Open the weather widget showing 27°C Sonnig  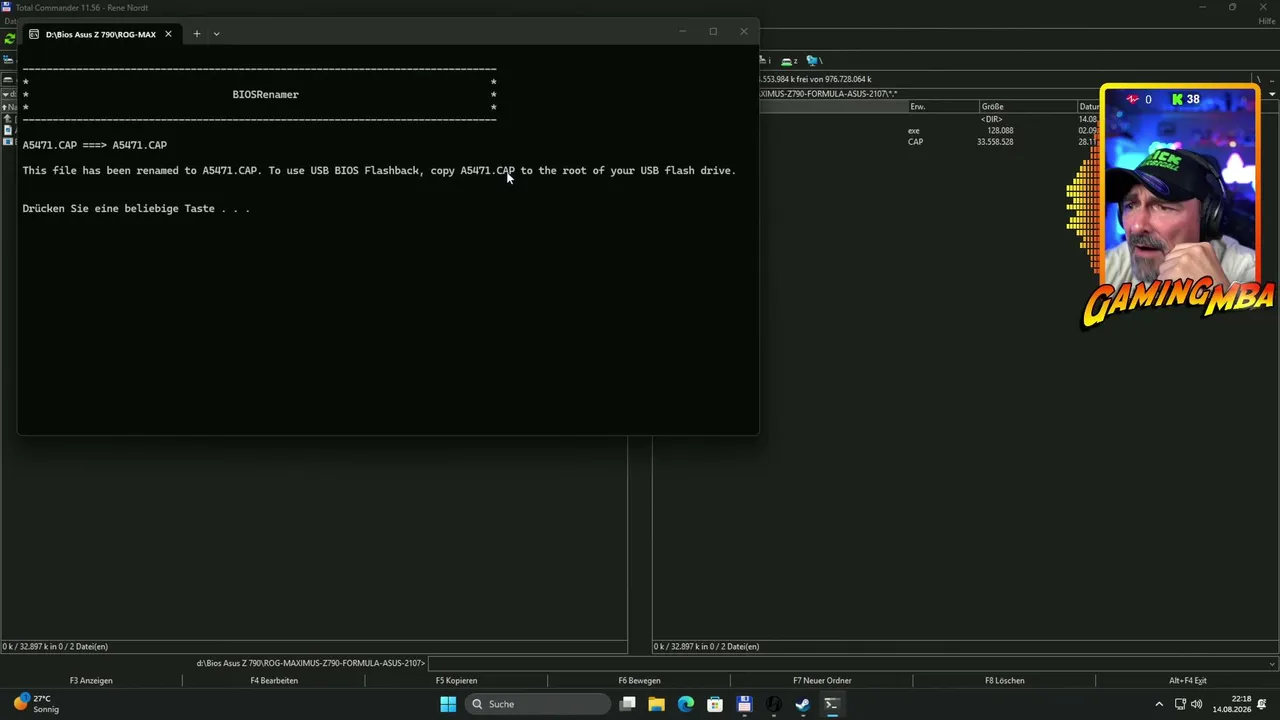pos(36,704)
